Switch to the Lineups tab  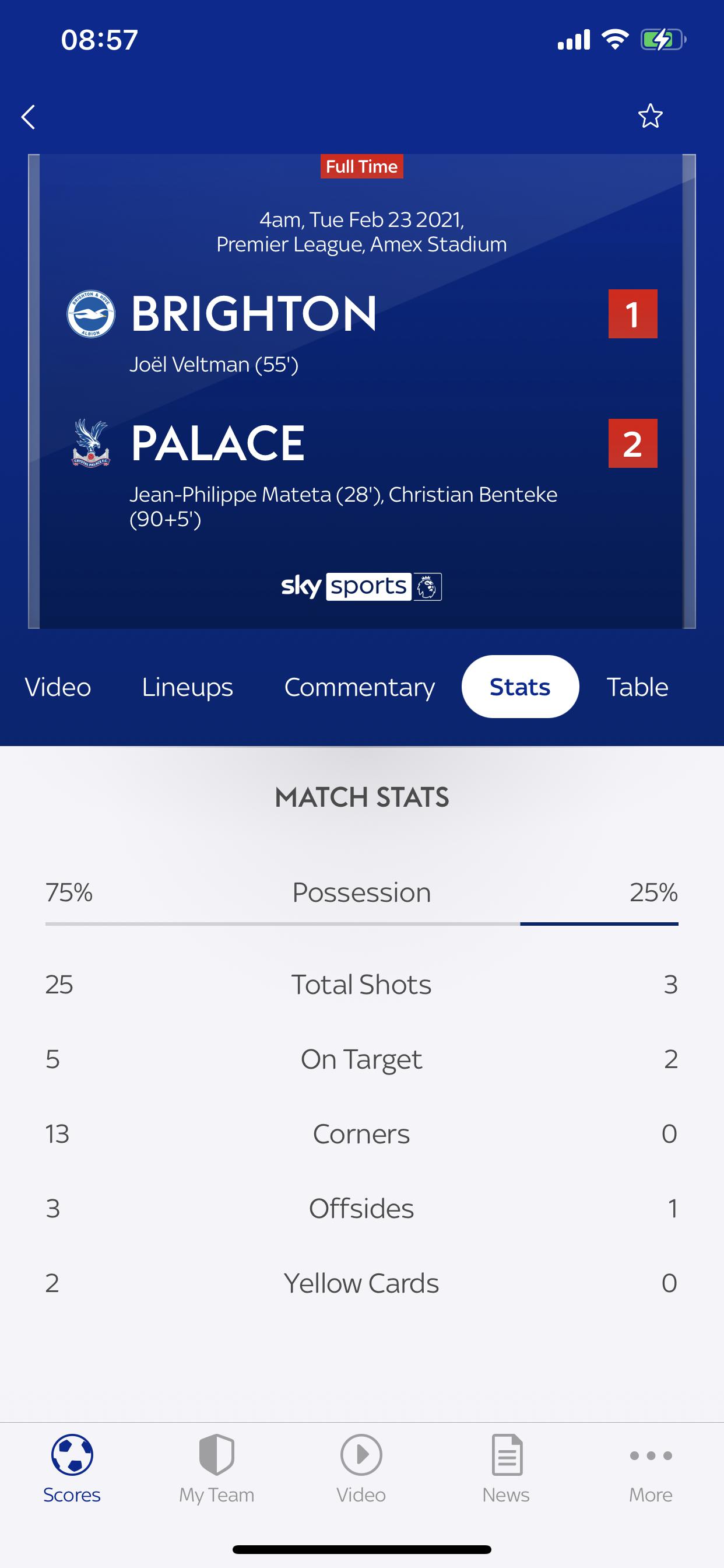187,687
